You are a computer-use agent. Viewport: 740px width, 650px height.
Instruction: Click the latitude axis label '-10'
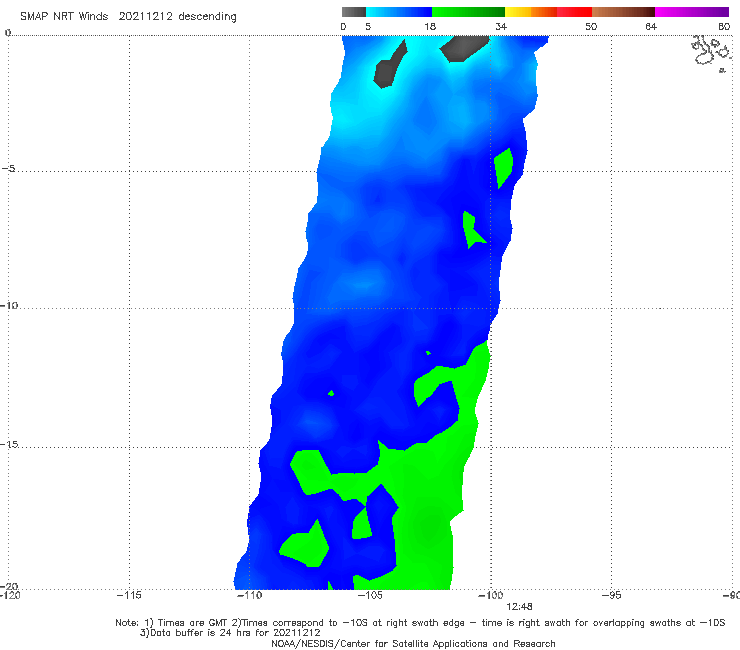(9, 305)
